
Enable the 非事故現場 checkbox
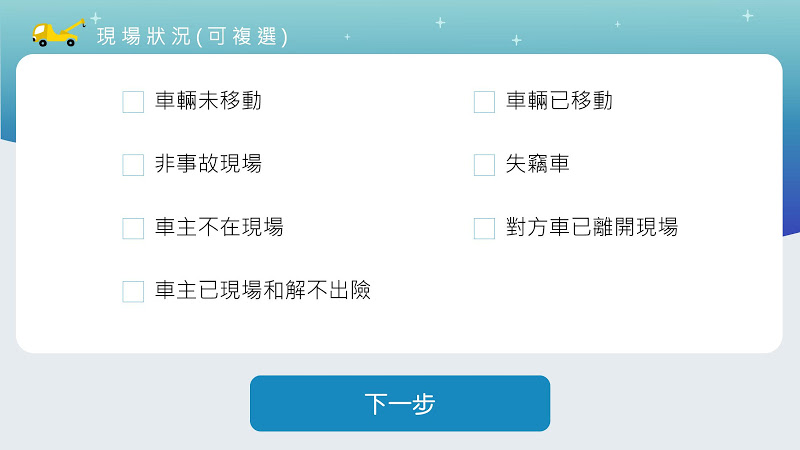click(x=133, y=165)
